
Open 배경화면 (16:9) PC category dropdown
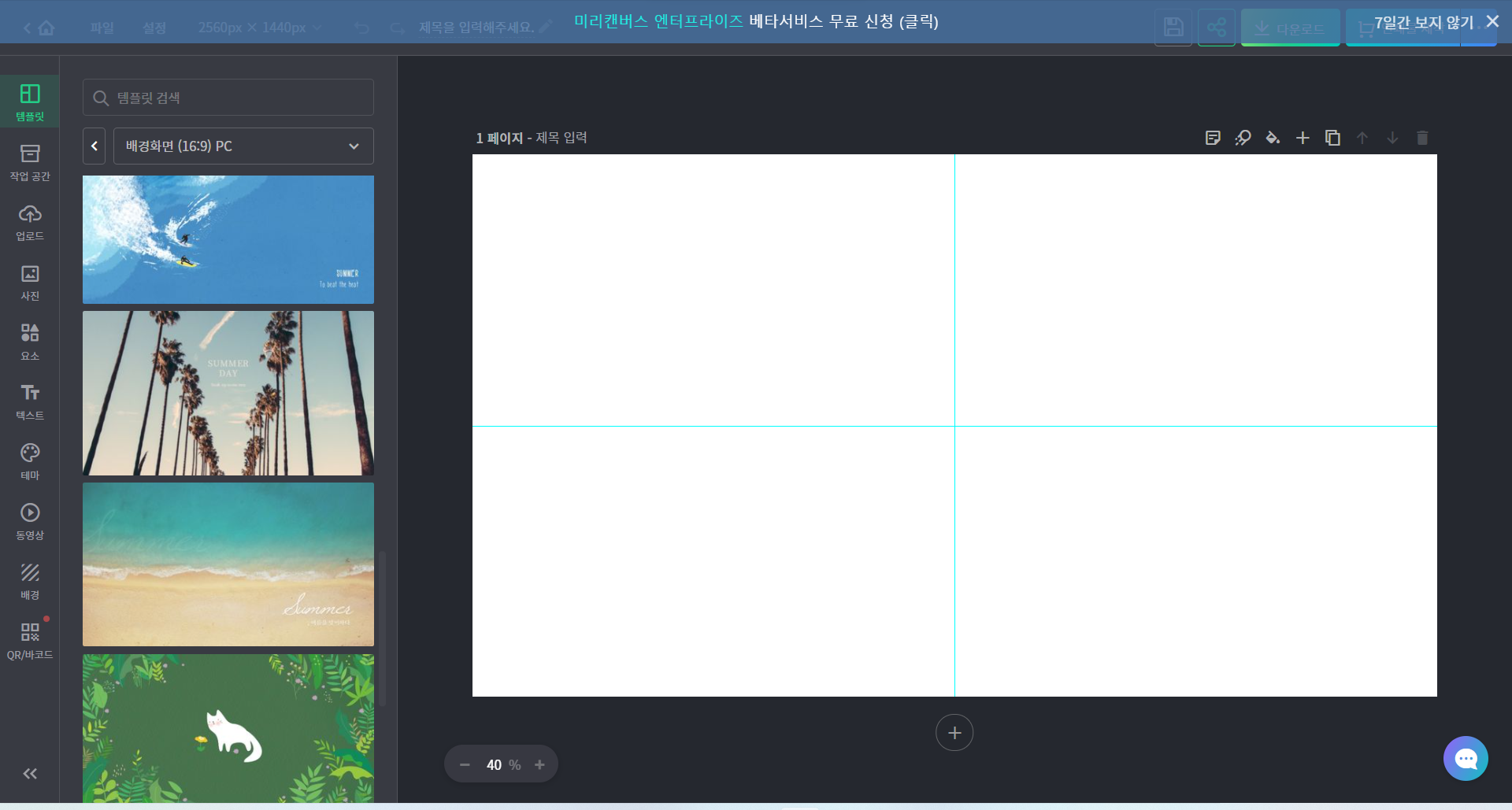pyautogui.click(x=243, y=146)
